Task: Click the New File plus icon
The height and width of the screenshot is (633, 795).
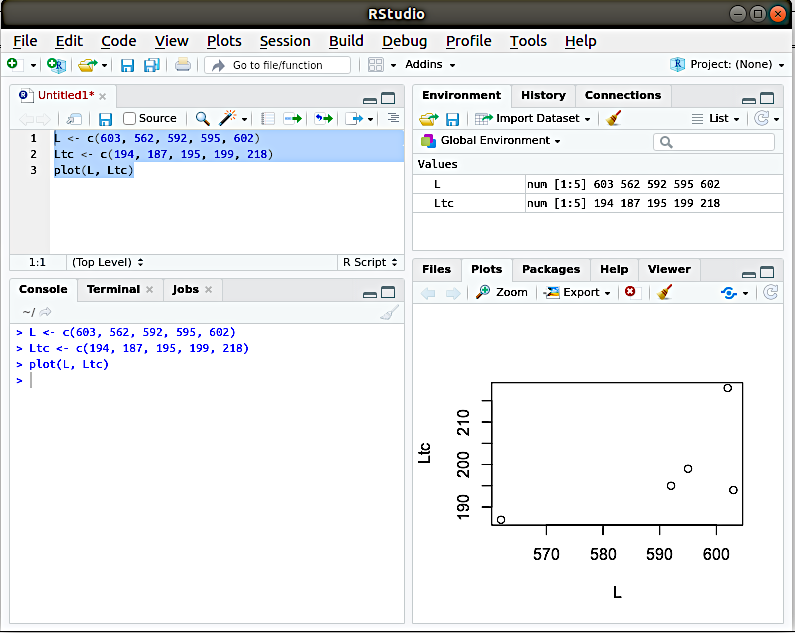Action: [12, 64]
